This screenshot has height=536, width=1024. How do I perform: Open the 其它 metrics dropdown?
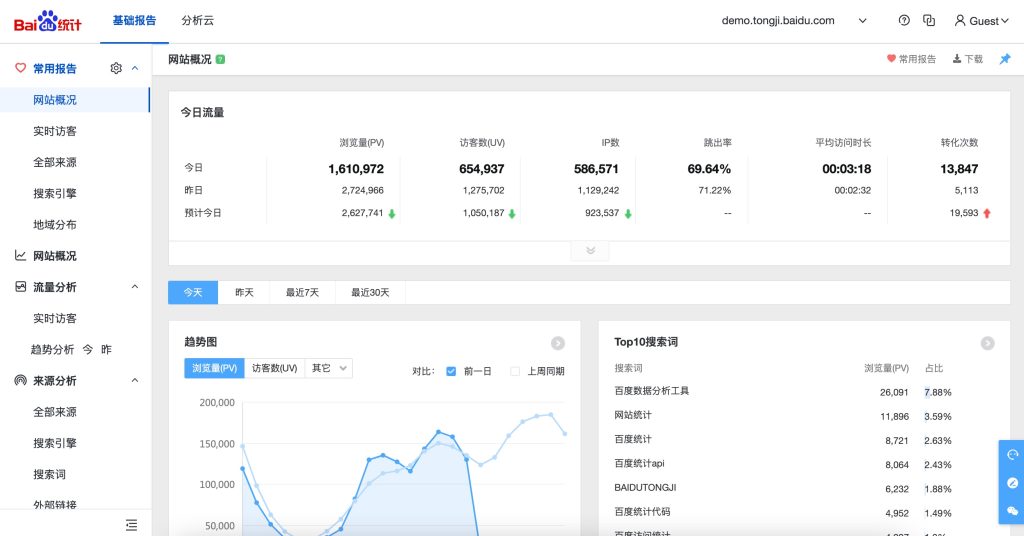(x=329, y=368)
